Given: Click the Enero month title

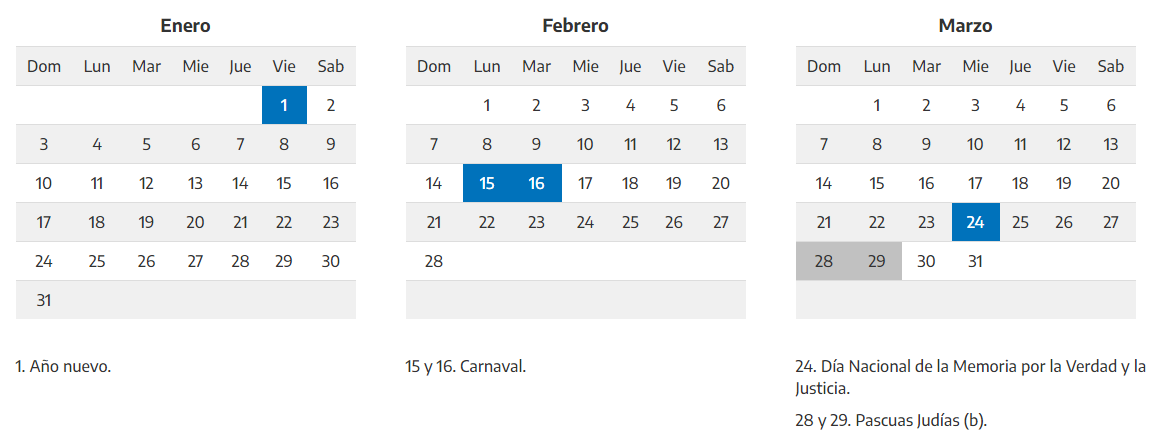Looking at the screenshot, I should point(185,26).
